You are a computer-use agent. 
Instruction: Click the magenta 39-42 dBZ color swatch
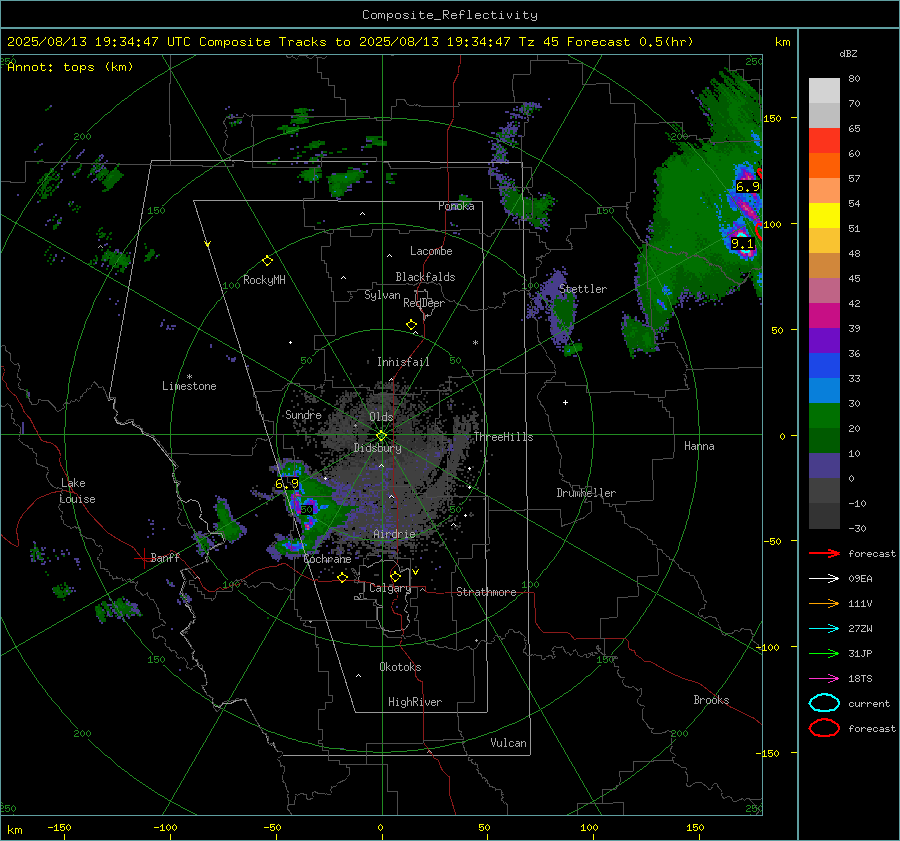tap(824, 316)
